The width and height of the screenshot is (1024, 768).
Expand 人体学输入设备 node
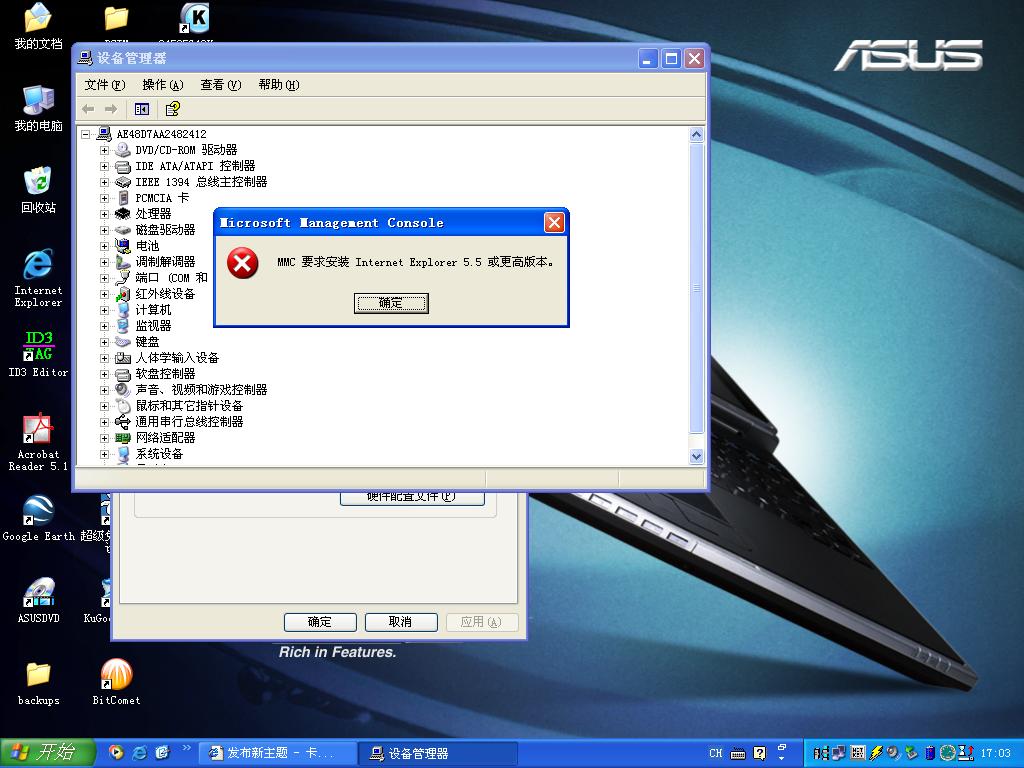tap(104, 358)
